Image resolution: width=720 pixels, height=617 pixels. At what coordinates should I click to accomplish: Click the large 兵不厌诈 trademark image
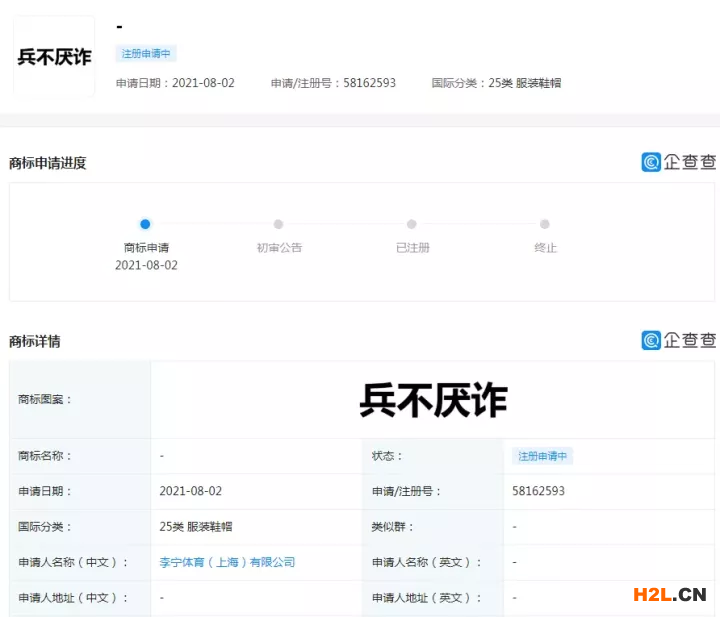[x=433, y=400]
